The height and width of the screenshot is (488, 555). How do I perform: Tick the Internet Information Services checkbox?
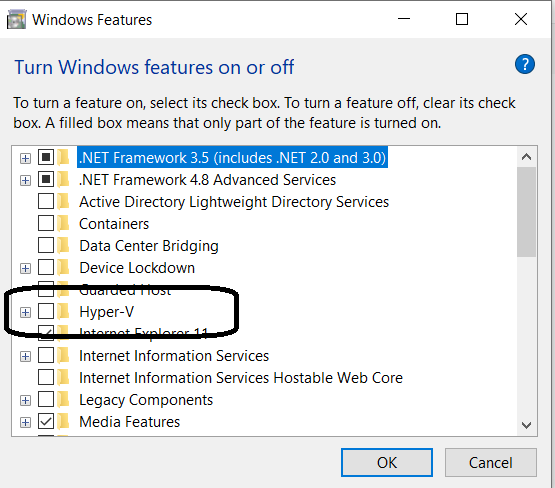[x=46, y=355]
